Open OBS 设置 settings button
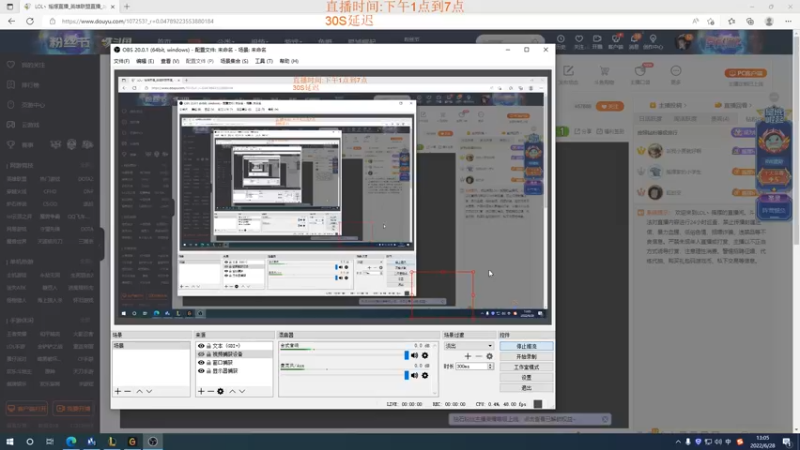The image size is (800, 450). pyautogui.click(x=526, y=378)
